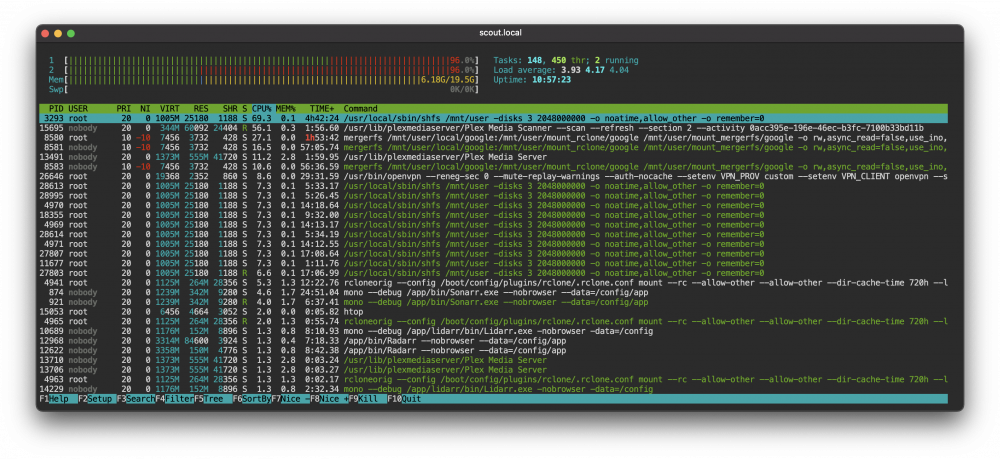Select Plex Media Scanner process 15695

493,128
